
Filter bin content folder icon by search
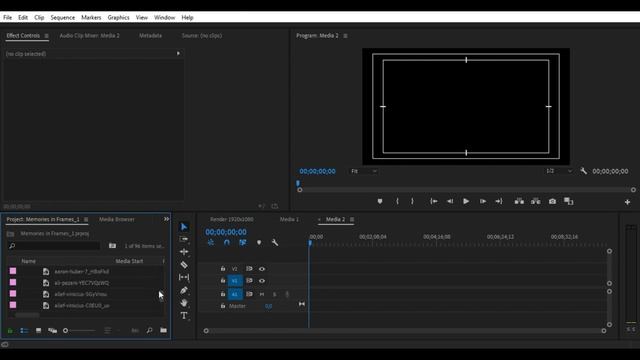(112, 246)
